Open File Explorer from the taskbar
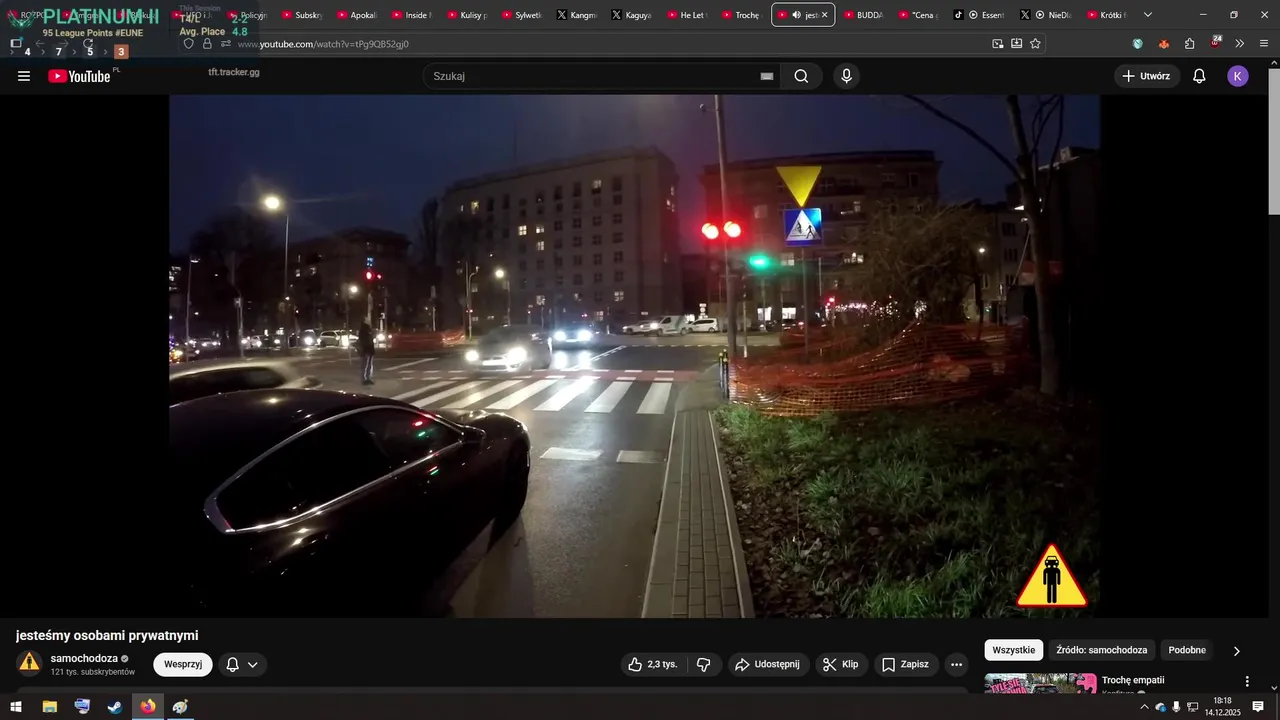 [x=49, y=707]
